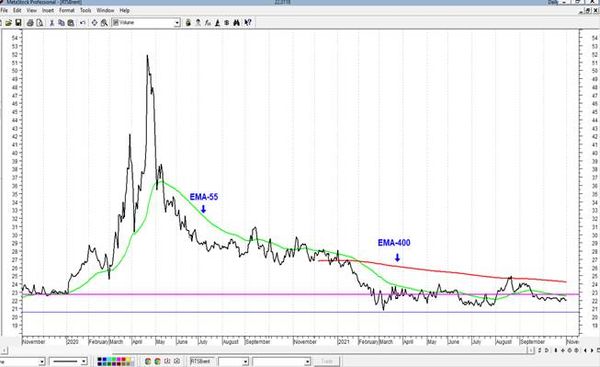Screen dimensions: 600x367
Task: Click the EMA-55 chart label
Action: [204, 197]
